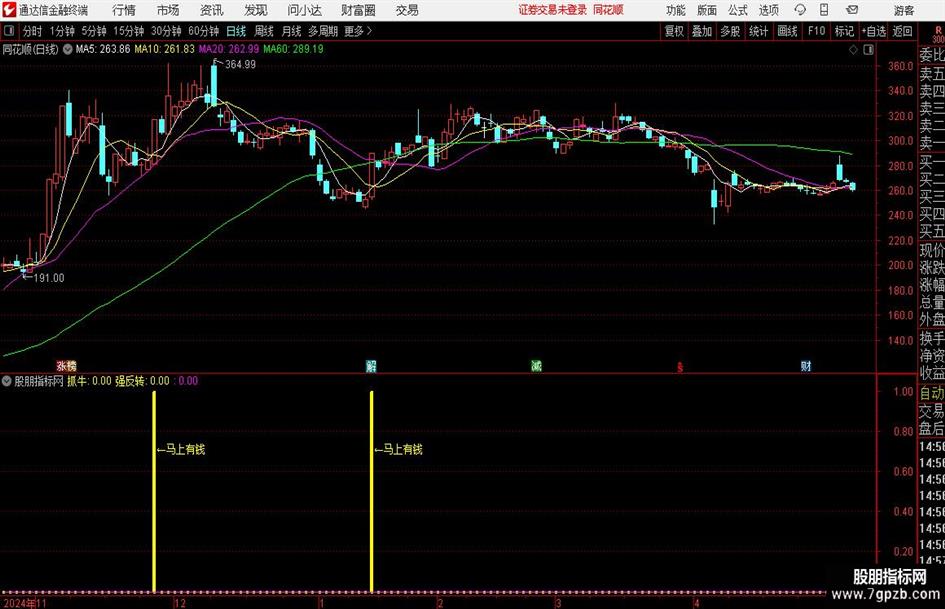The image size is (945, 609).
Task: Switch to 30分钟 period
Action: pos(166,31)
